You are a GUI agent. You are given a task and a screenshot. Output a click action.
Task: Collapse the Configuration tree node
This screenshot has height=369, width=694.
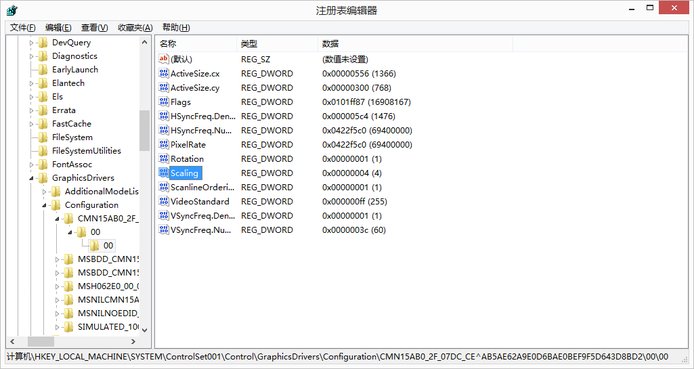(44, 205)
